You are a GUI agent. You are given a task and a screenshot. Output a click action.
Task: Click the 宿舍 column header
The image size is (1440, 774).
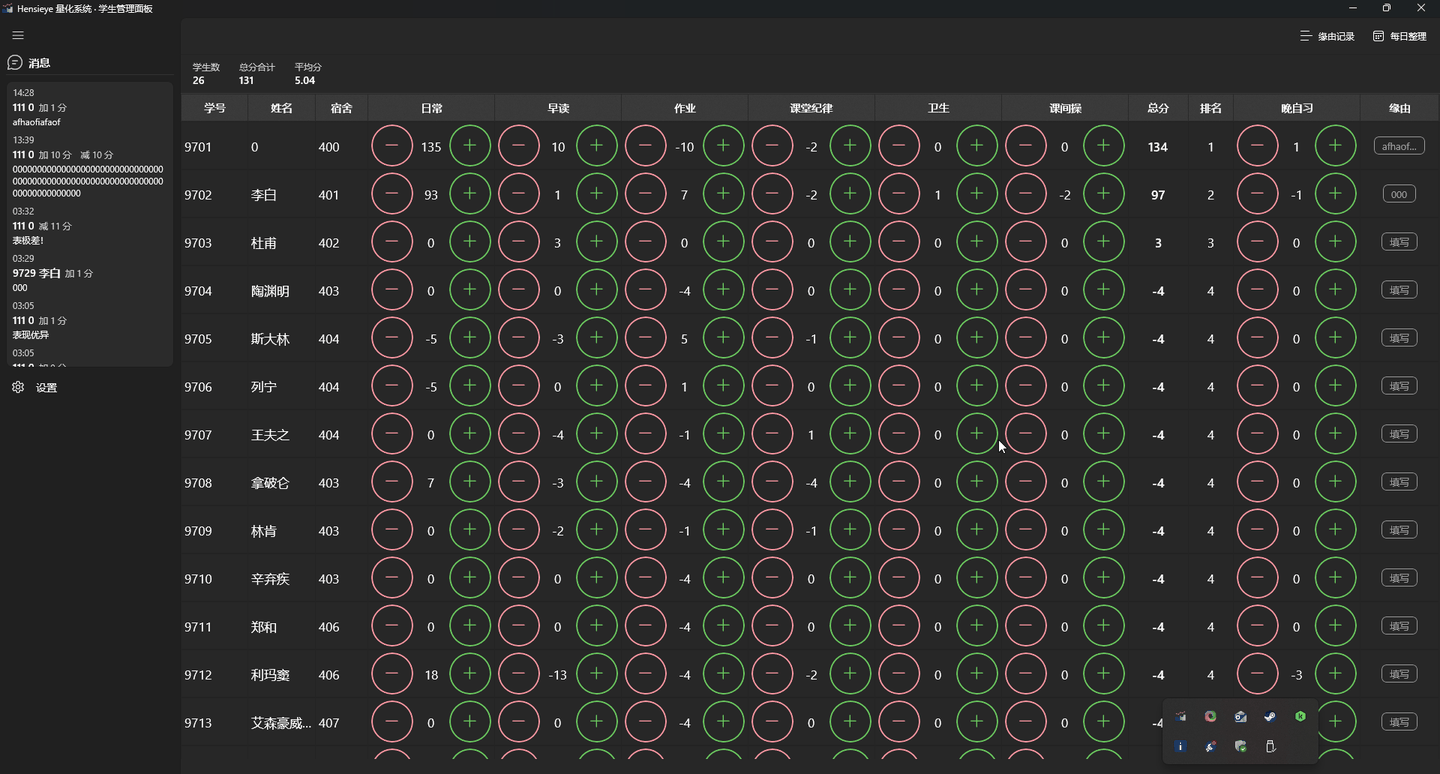pos(341,108)
